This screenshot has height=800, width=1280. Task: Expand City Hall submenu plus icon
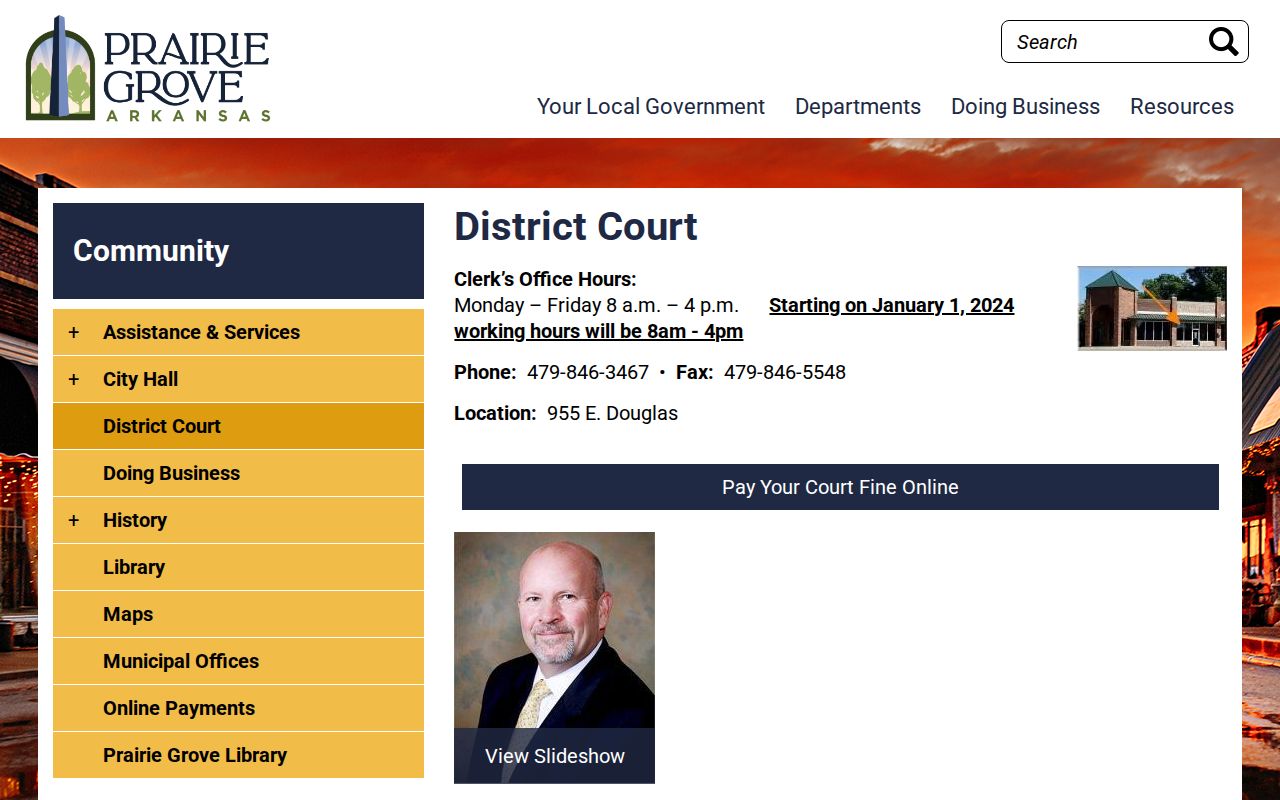[73, 379]
